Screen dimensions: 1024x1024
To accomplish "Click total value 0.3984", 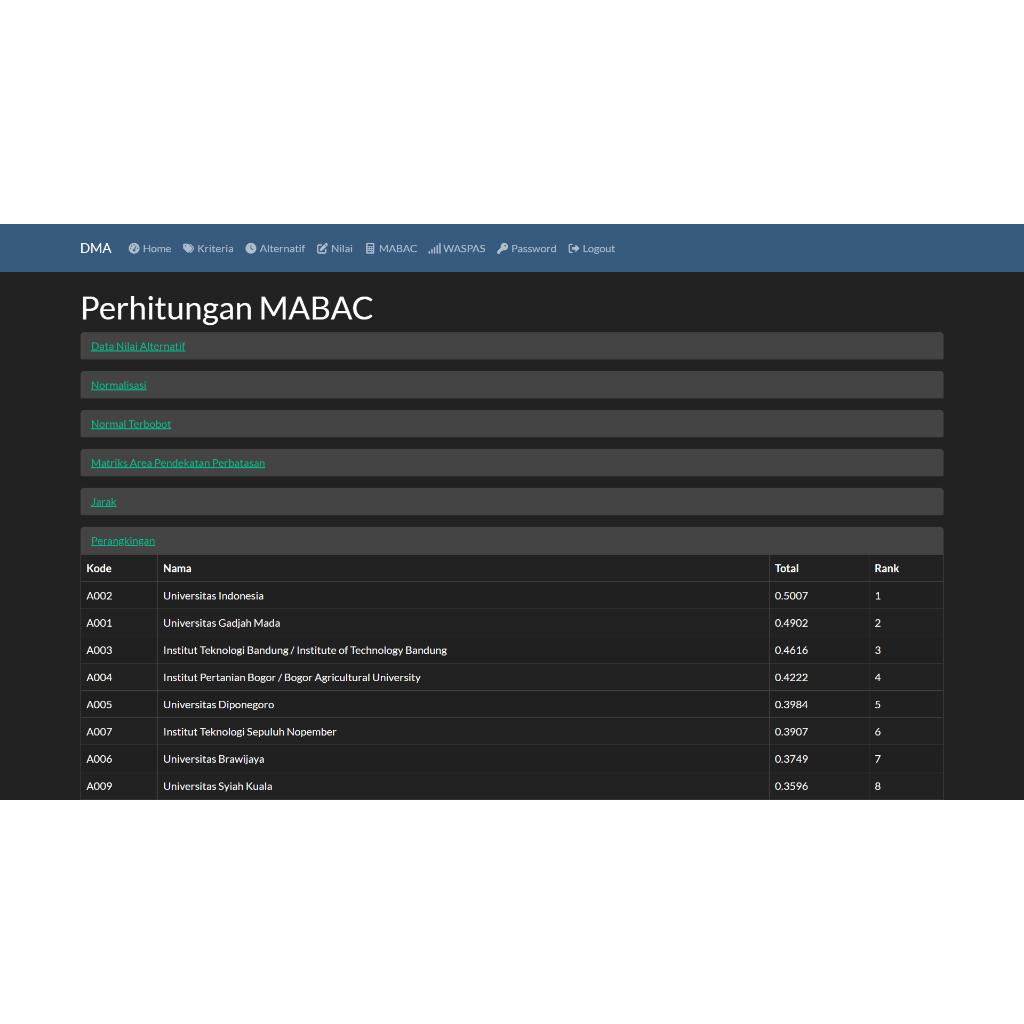I will tap(791, 705).
